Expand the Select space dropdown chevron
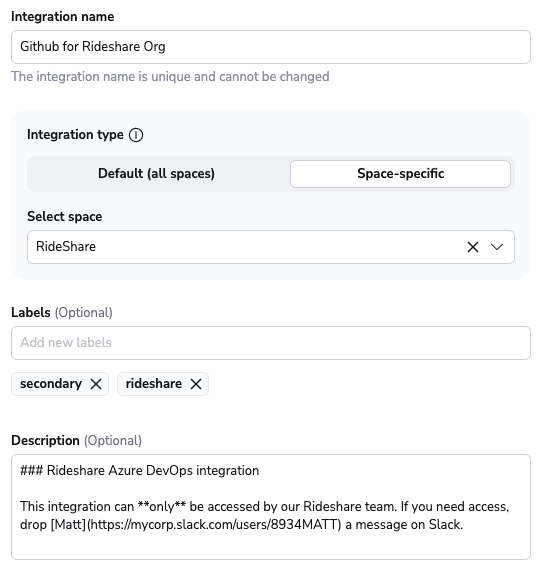 497,247
